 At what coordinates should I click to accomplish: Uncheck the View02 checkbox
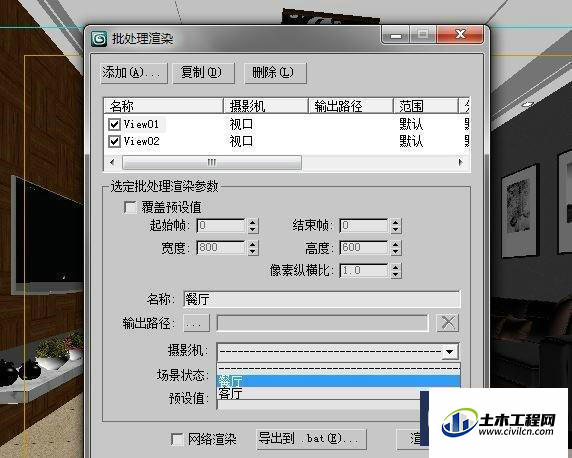click(114, 141)
